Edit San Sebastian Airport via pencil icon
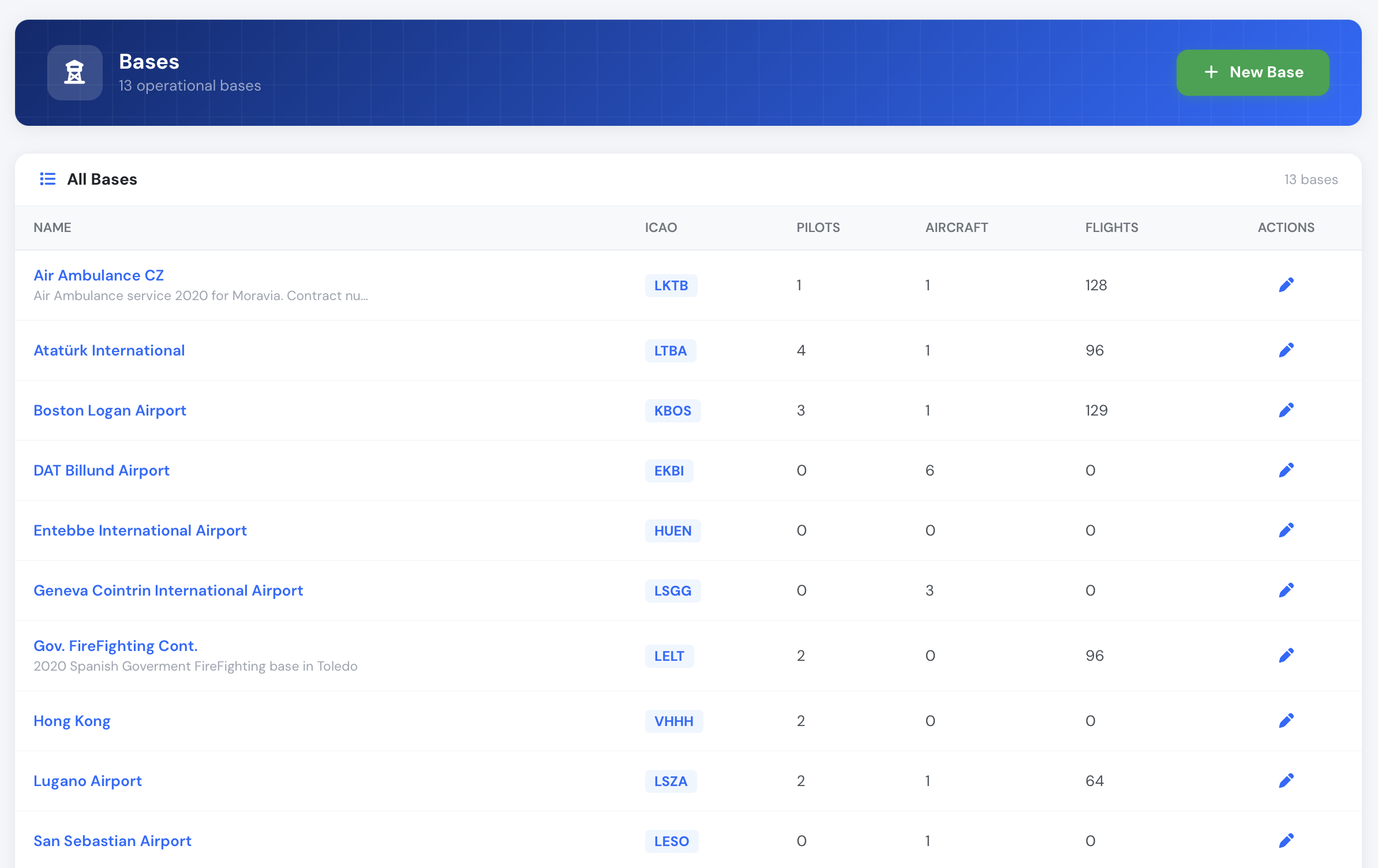This screenshot has height=868, width=1378. [x=1286, y=841]
